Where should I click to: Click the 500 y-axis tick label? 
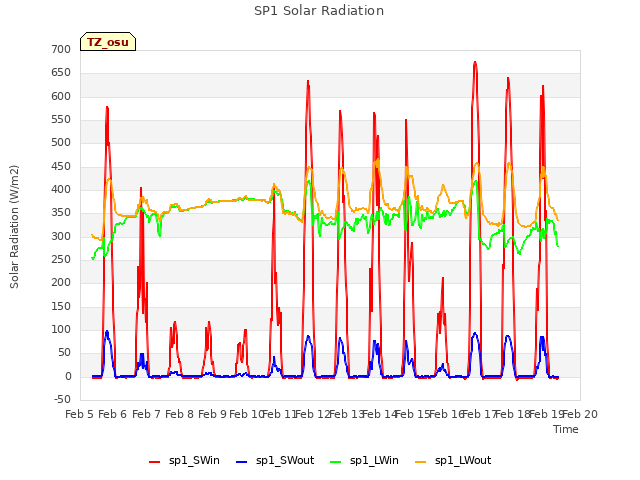pyautogui.click(x=61, y=142)
